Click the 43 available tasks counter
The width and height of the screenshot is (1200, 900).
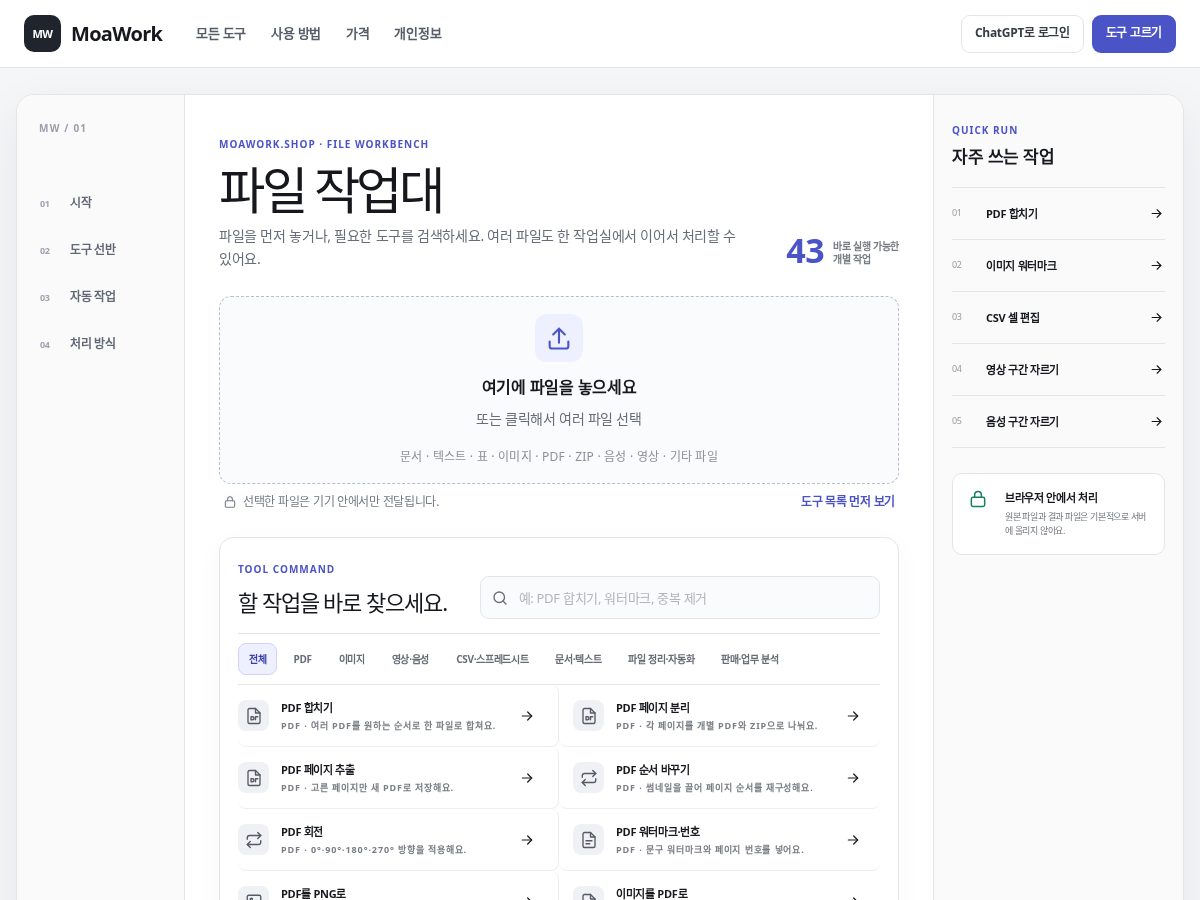[842, 252]
